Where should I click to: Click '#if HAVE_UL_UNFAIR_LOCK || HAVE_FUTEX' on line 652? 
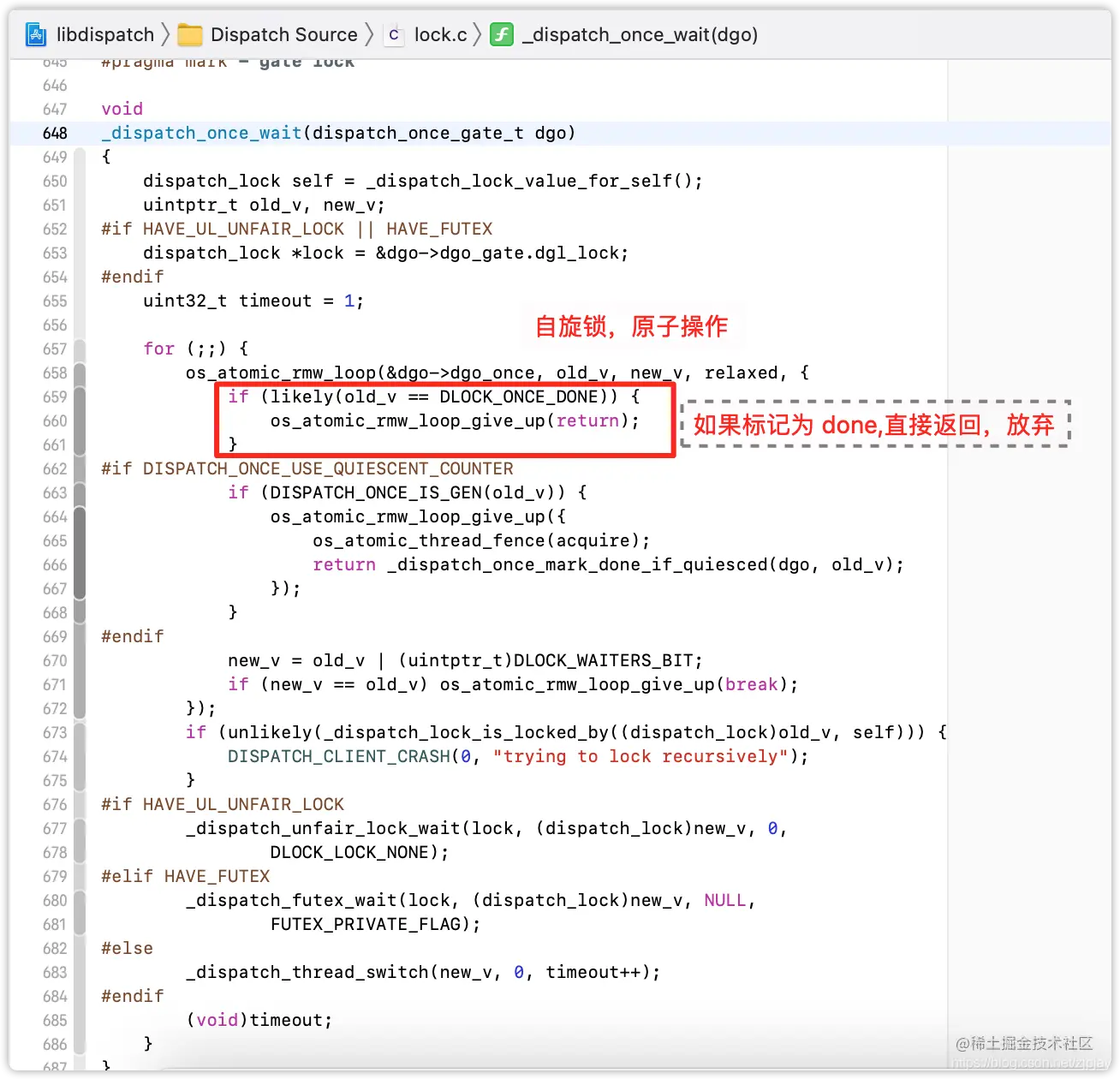coord(297,229)
